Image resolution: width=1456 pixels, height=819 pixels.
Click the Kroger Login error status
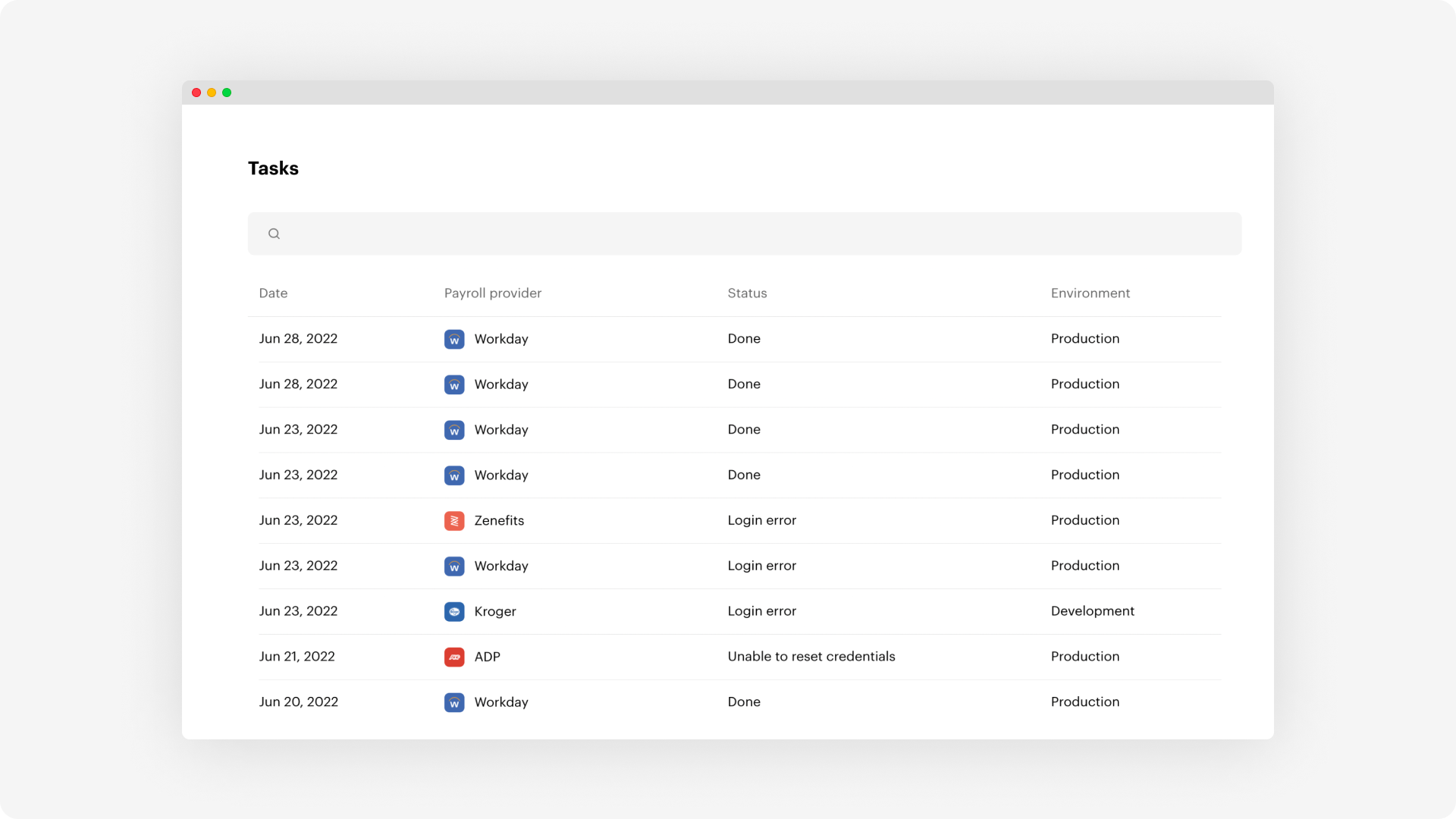click(761, 611)
